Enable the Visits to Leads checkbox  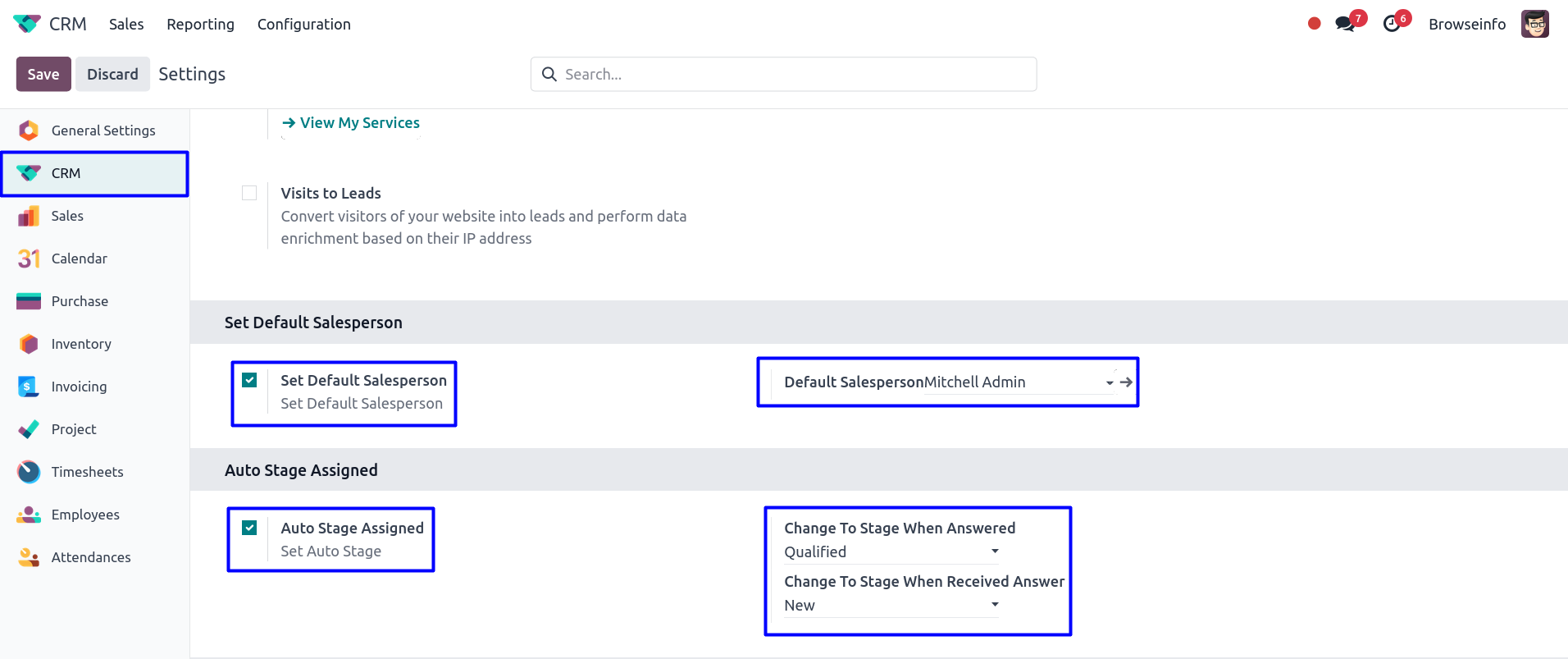pyautogui.click(x=249, y=193)
